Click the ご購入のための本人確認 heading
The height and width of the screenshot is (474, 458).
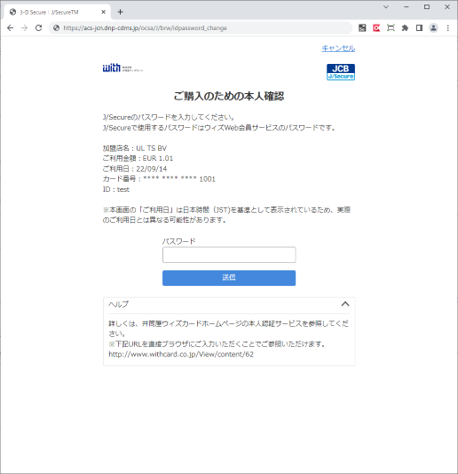coord(229,96)
